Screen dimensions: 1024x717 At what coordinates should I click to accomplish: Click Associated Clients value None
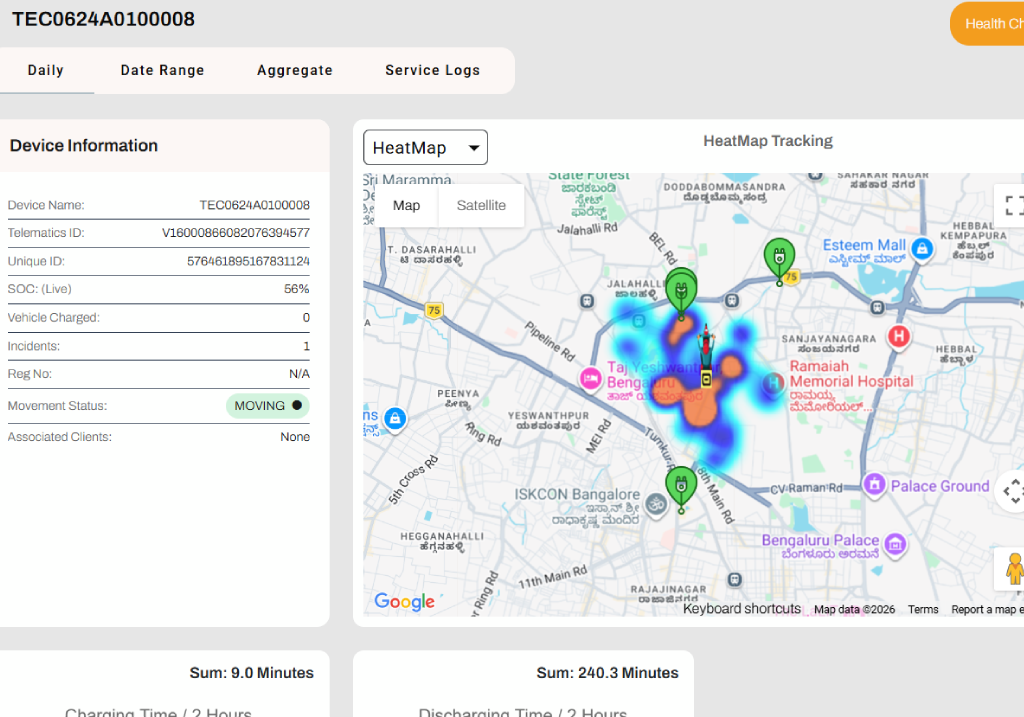coord(295,436)
